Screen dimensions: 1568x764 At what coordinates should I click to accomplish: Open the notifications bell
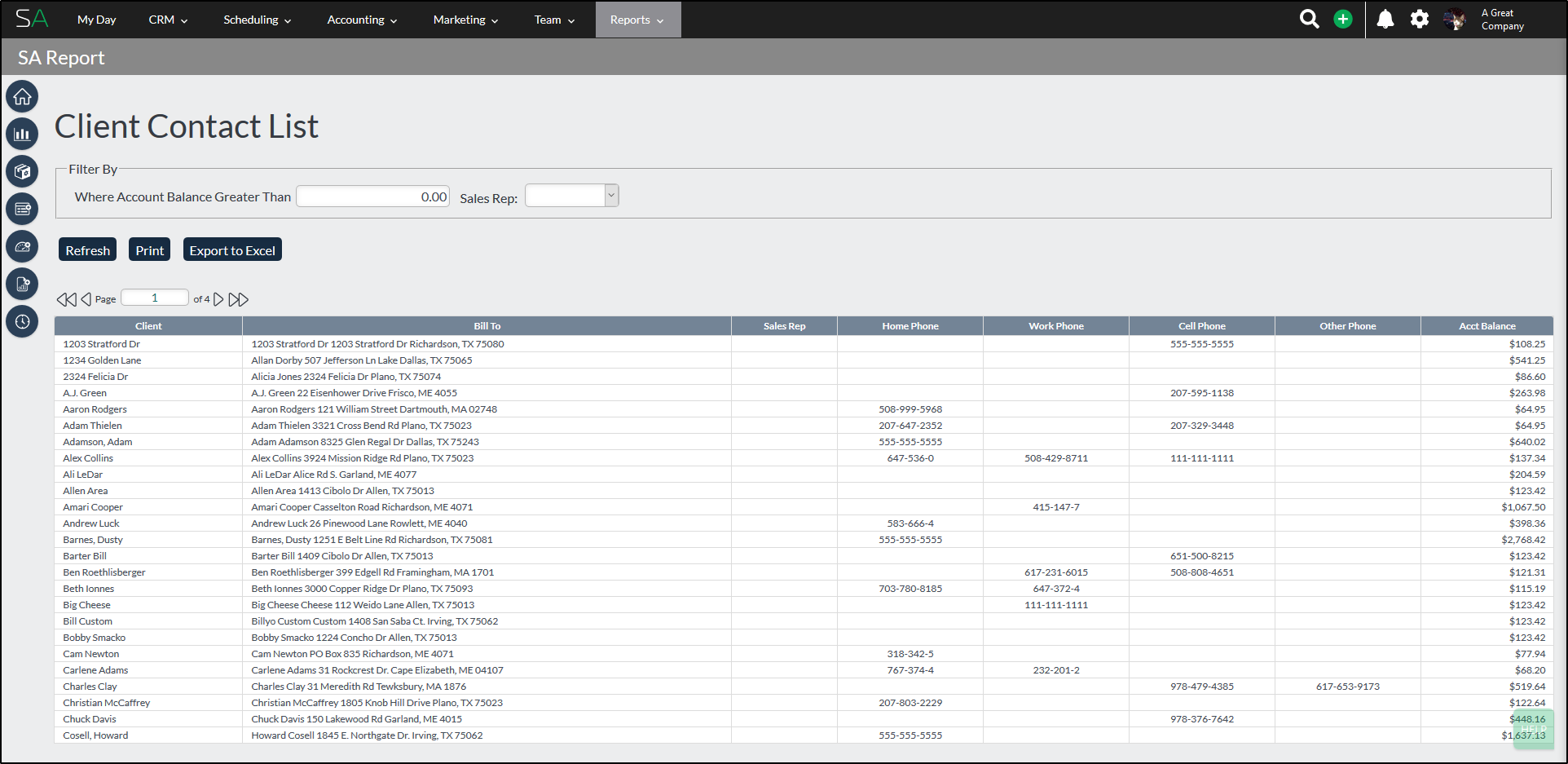(1385, 19)
